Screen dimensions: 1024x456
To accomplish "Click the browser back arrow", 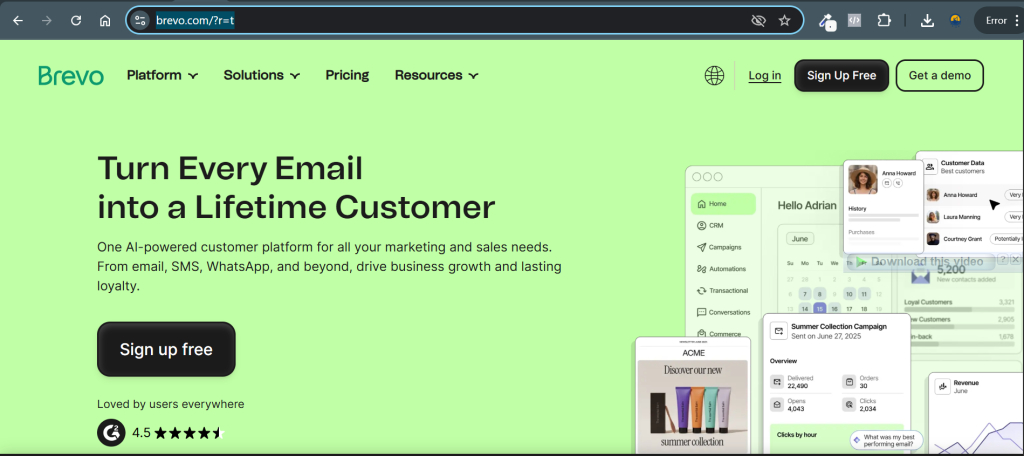I will 18,20.
